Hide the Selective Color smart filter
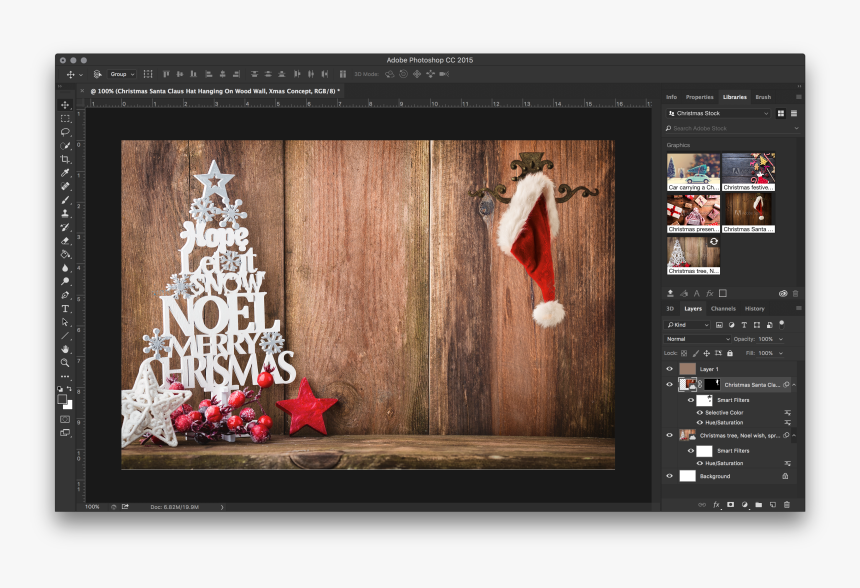Viewport: 860px width, 588px height. click(x=700, y=412)
